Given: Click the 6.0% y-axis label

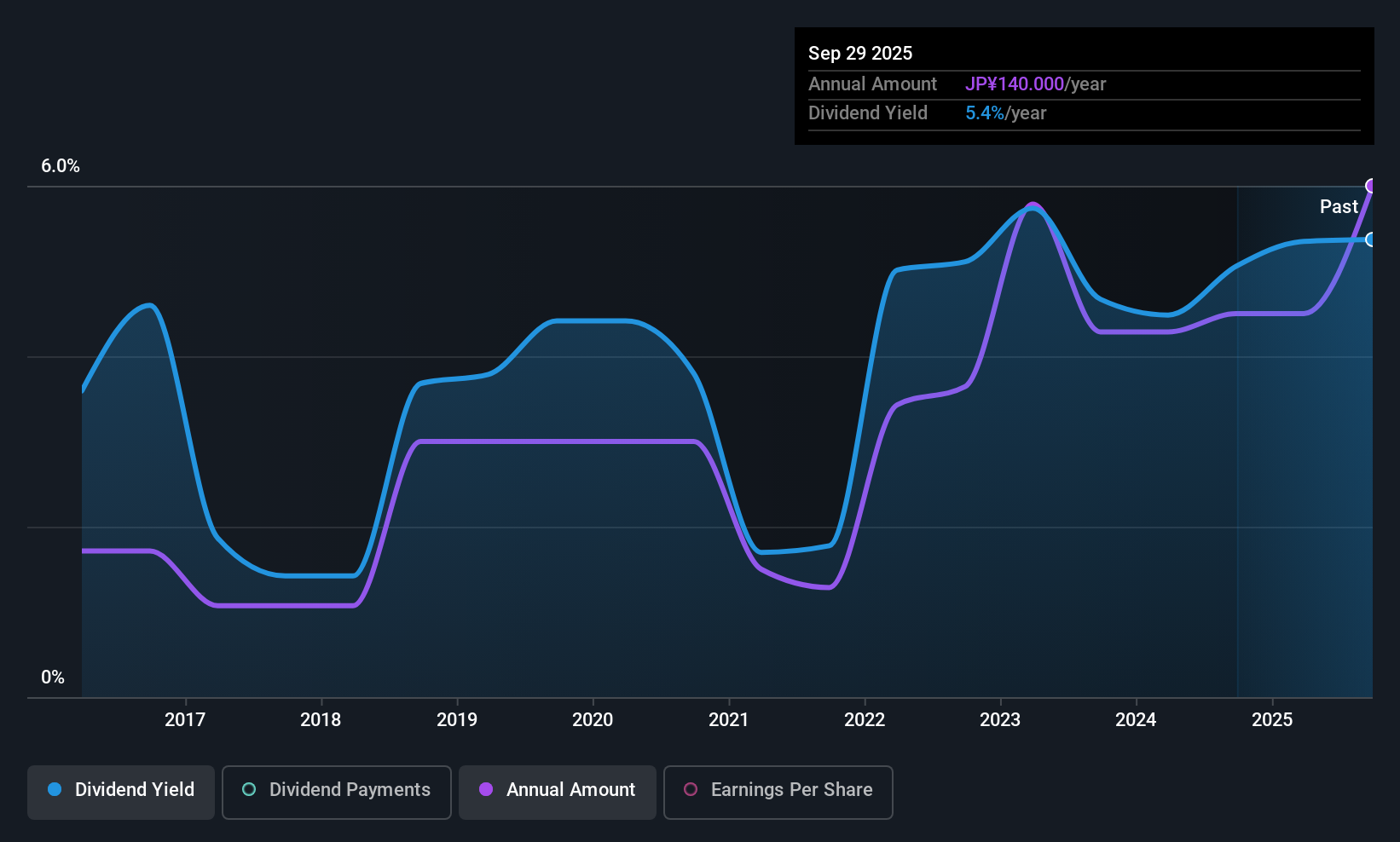Looking at the screenshot, I should (61, 166).
